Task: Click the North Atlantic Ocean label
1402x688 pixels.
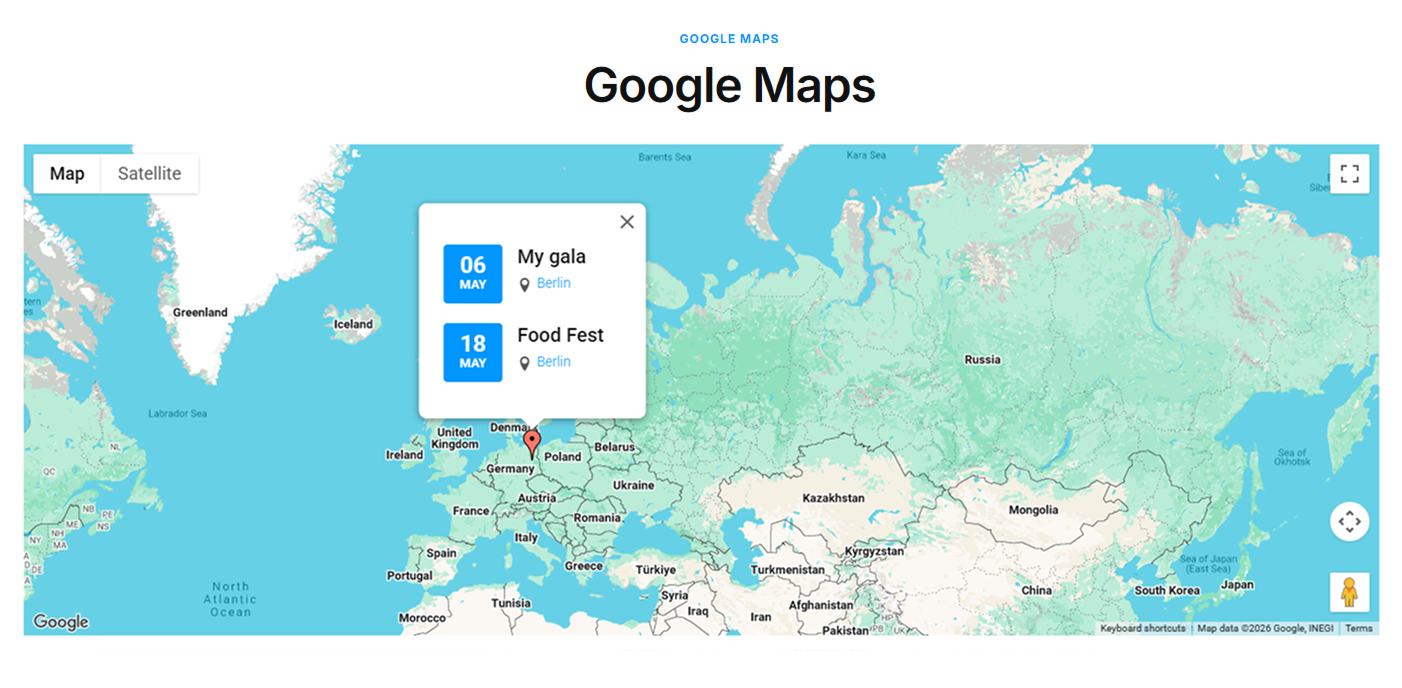Action: point(230,599)
